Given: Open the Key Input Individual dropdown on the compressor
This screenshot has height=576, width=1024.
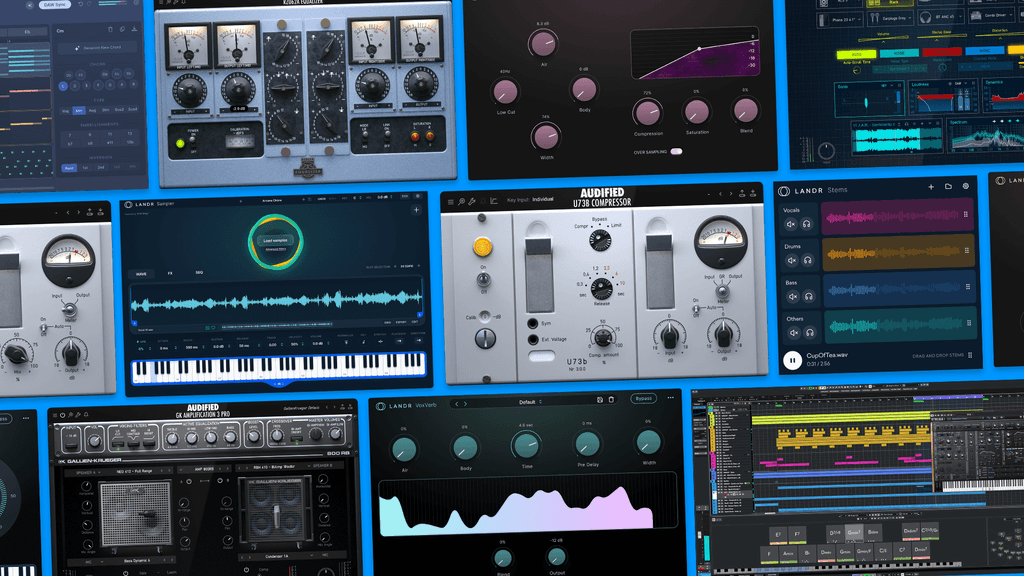Looking at the screenshot, I should tap(541, 198).
